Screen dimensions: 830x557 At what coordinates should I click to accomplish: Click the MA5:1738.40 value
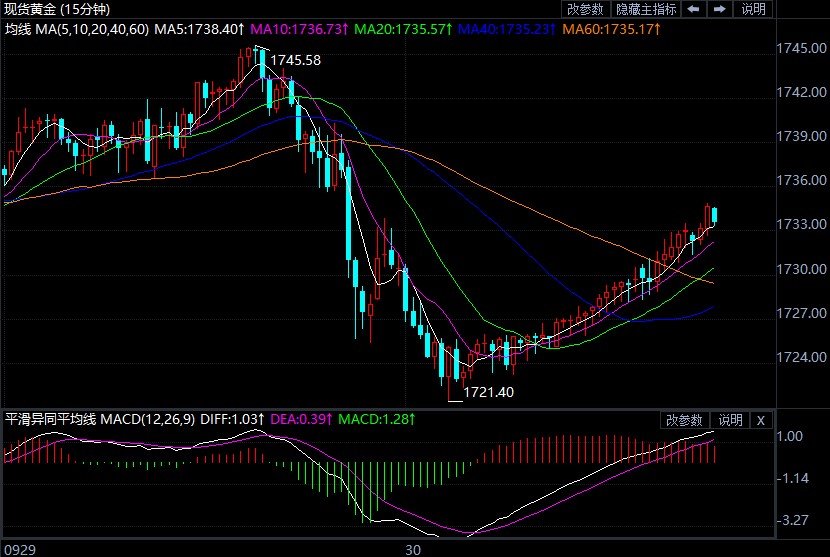[199, 29]
